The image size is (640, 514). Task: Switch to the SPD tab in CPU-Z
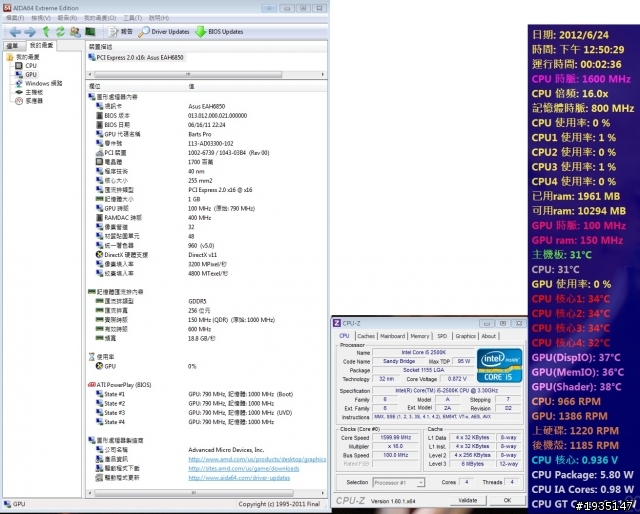point(442,336)
